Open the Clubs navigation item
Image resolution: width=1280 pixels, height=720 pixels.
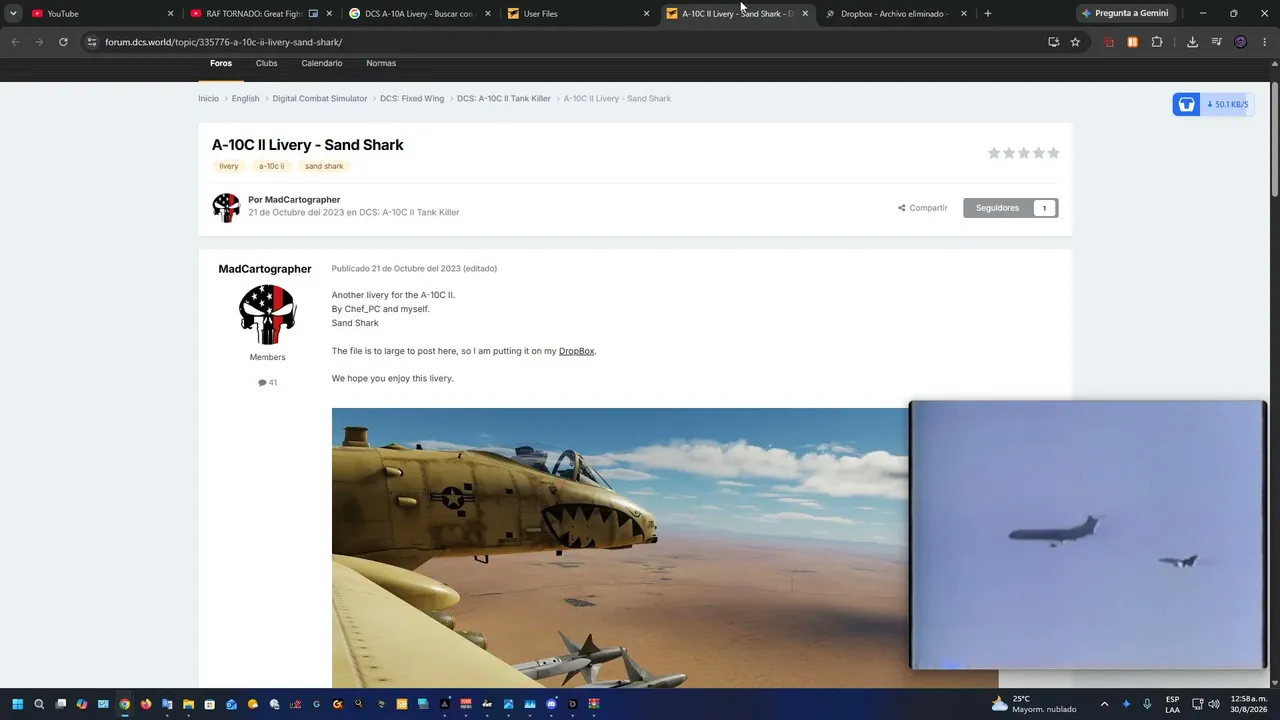267,63
